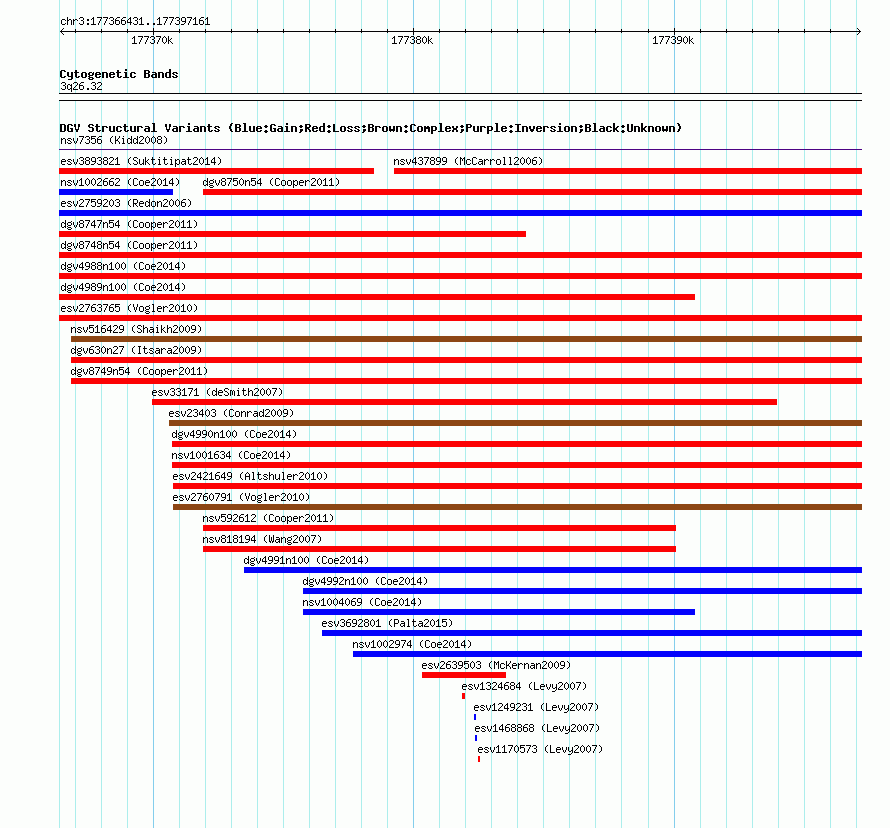This screenshot has height=828, width=890.
Task: Click the red dgv8747n54 loss bar
Action: pyautogui.click(x=292, y=234)
